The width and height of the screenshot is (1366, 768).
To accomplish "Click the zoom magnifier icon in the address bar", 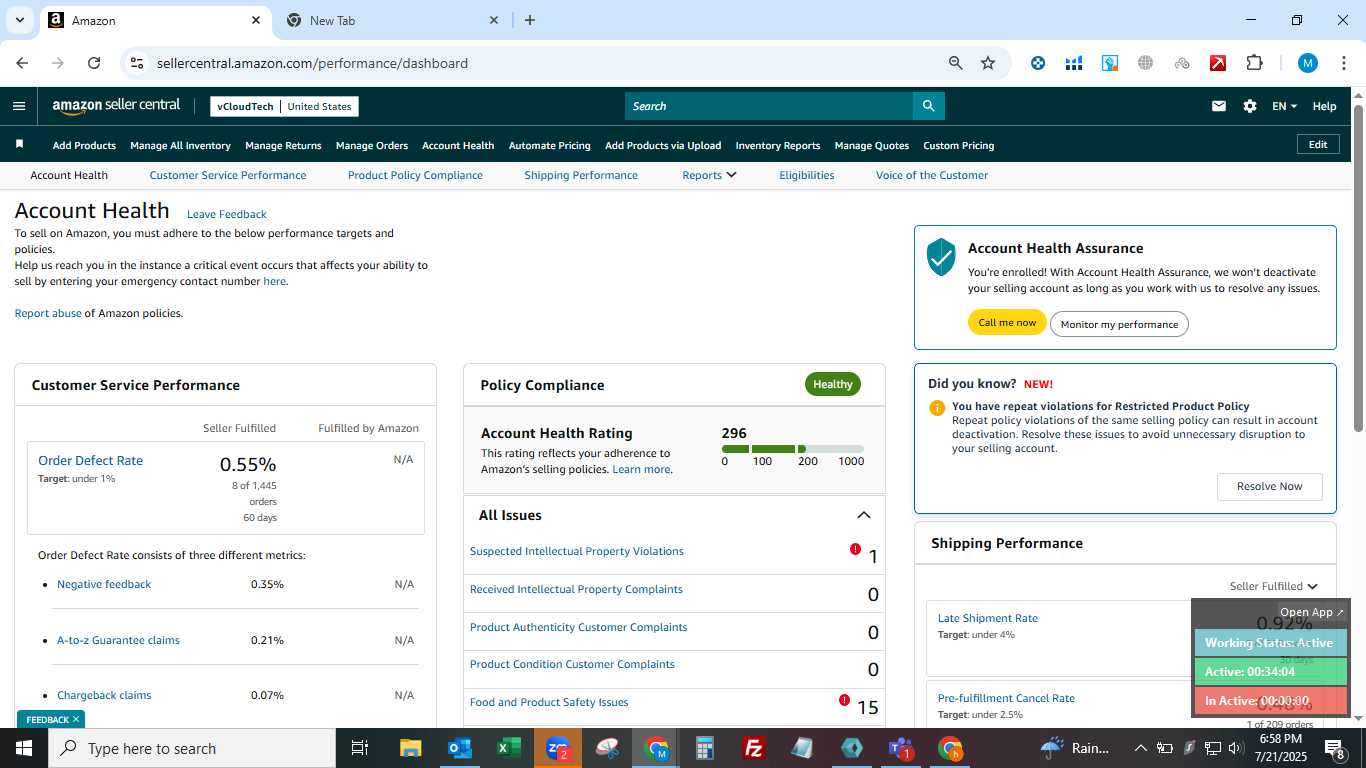I will 955,63.
